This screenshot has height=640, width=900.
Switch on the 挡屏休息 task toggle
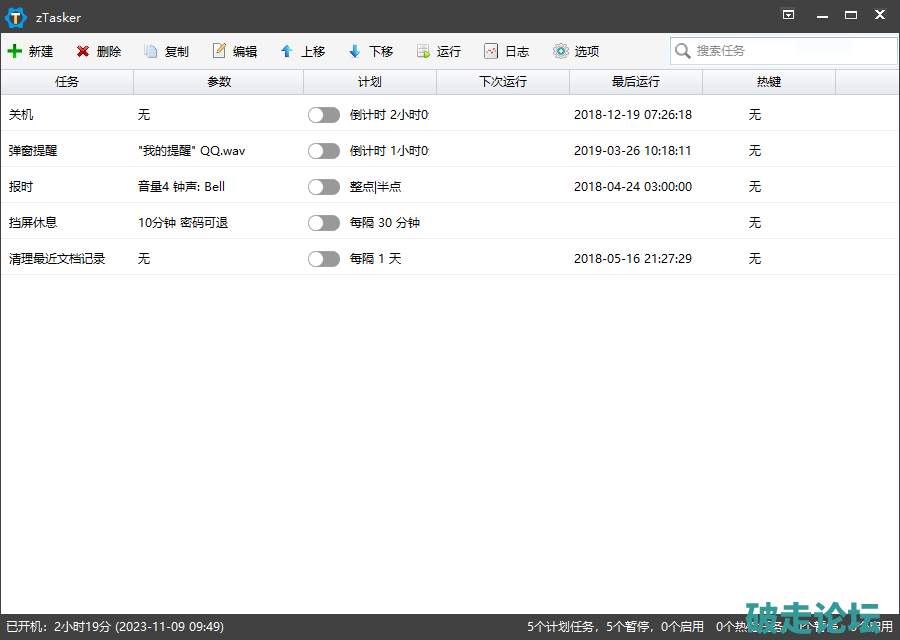click(324, 223)
